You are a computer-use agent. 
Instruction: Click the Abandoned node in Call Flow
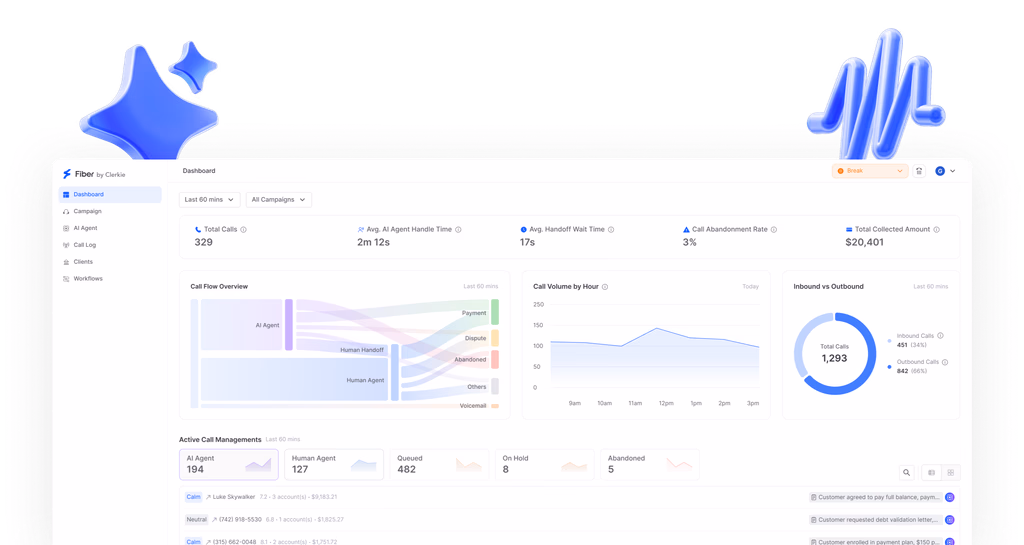click(x=494, y=360)
